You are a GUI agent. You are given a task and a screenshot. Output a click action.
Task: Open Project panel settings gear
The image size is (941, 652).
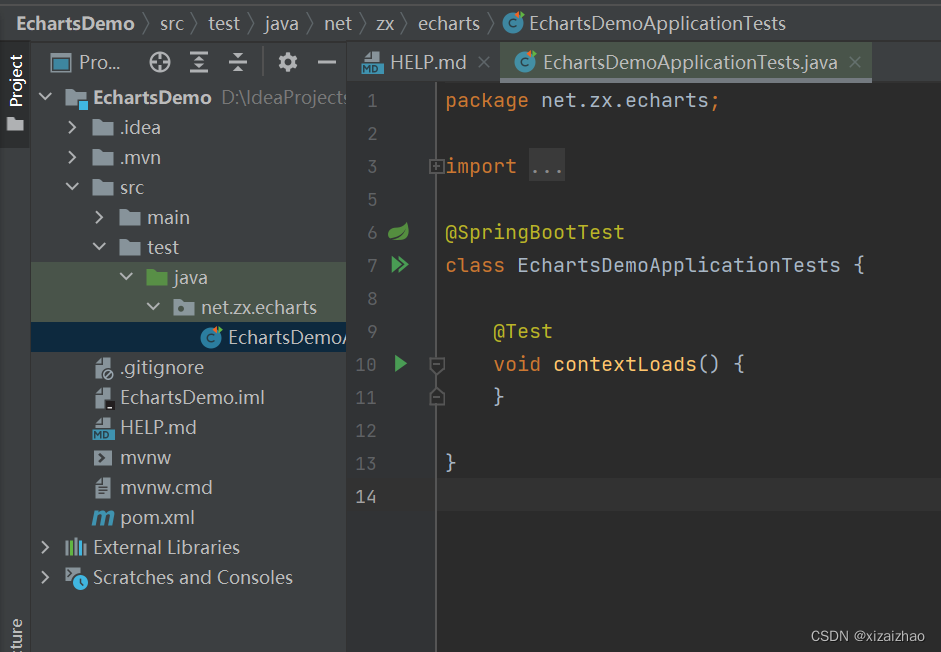tap(287, 62)
